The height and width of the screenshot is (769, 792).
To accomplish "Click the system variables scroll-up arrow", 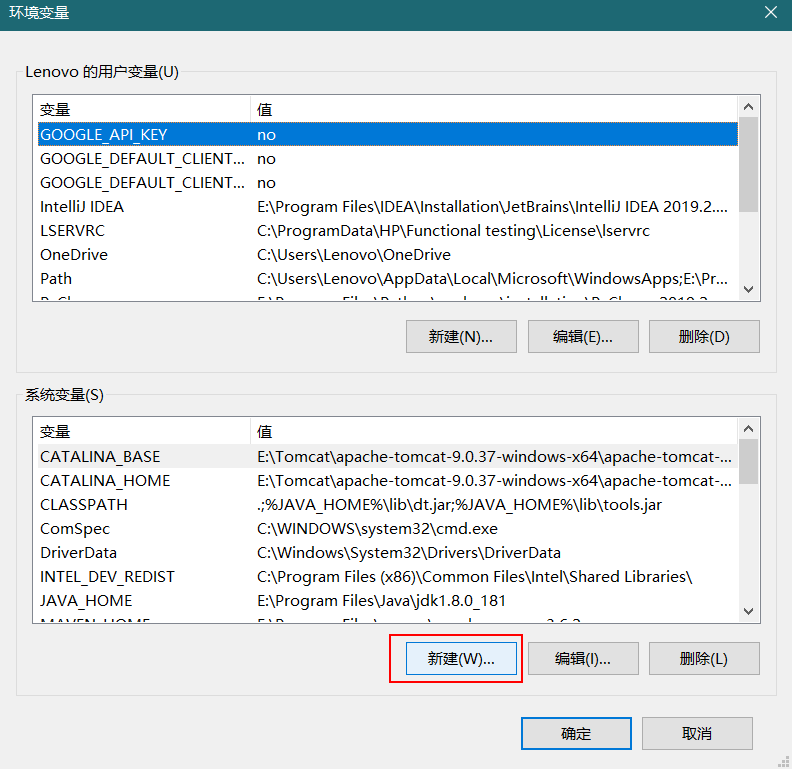I will coord(749,429).
